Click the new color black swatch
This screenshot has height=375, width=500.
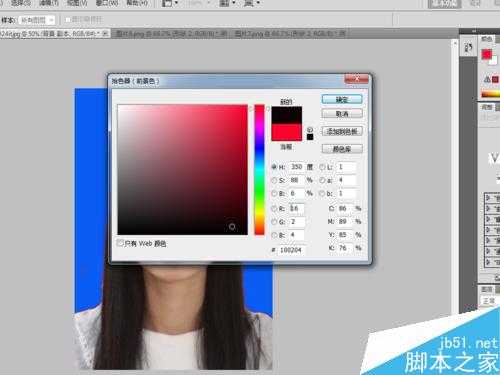pos(287,115)
